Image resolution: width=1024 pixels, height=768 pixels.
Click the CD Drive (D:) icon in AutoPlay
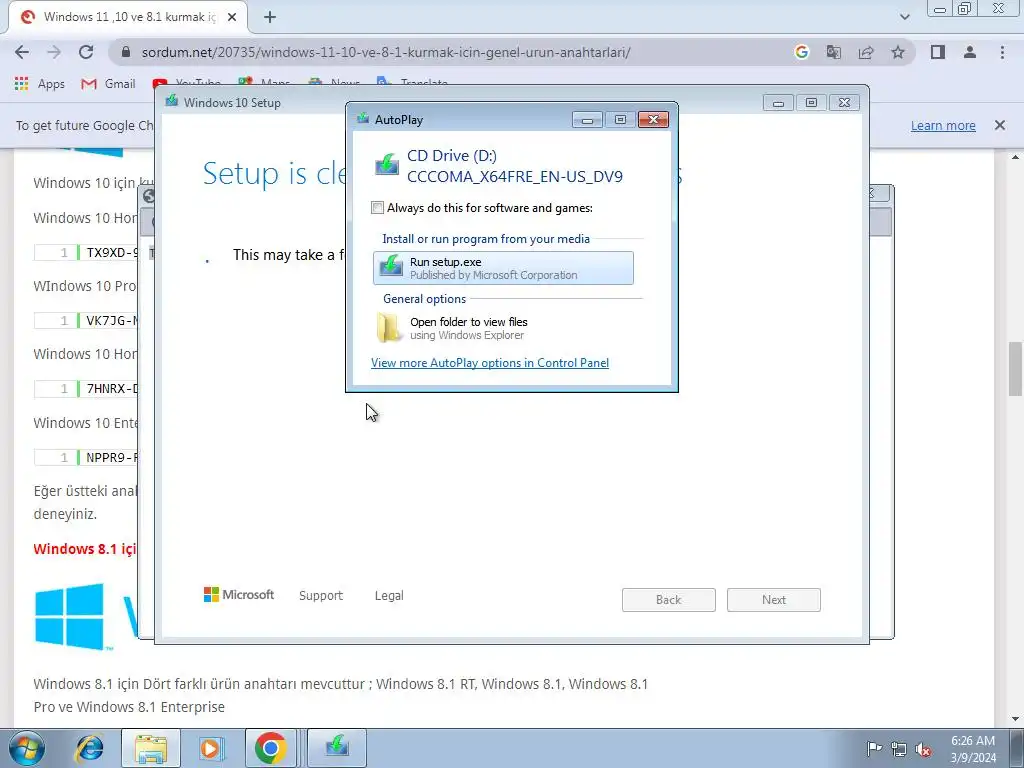point(387,165)
